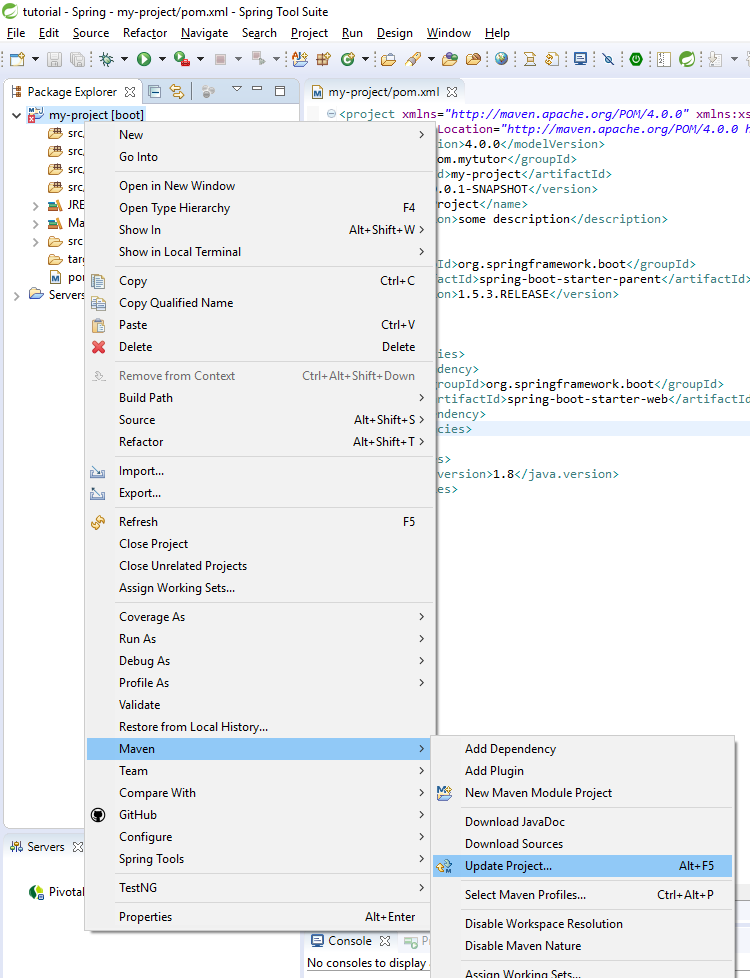Viewport: 750px width, 978px height.
Task: Open the external tools dropdown arrow
Action: 200,59
